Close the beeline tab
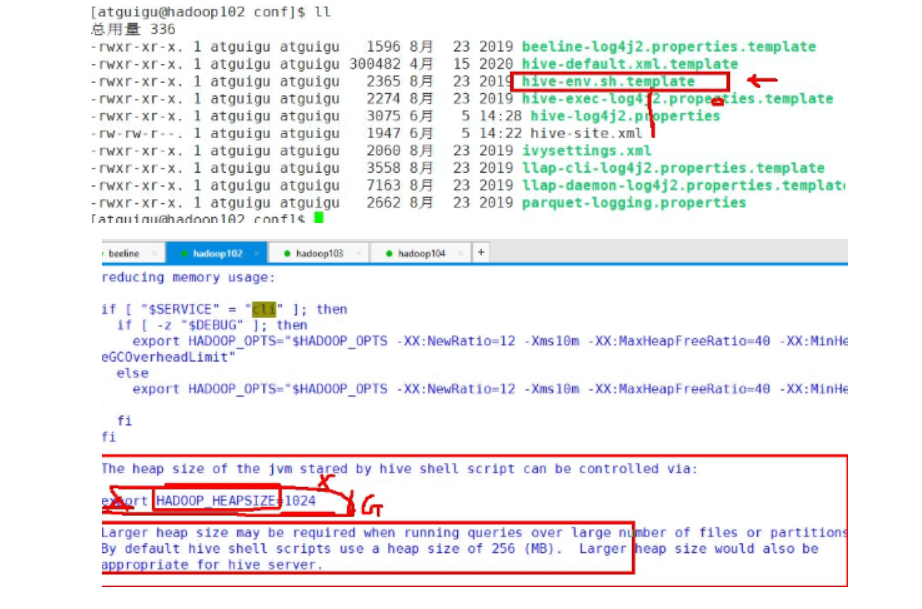The image size is (922, 609). 155,253
